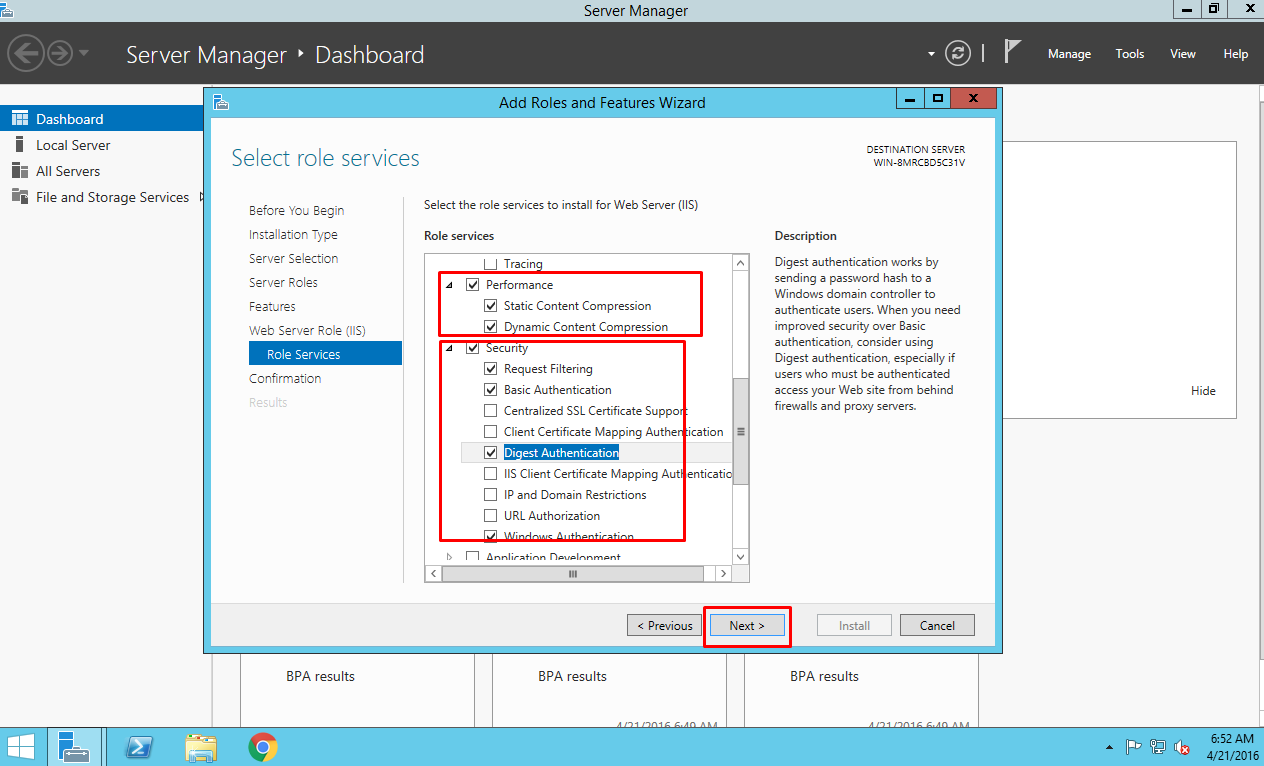1264x766 pixels.
Task: Uncheck Basic Authentication
Action: tap(490, 390)
